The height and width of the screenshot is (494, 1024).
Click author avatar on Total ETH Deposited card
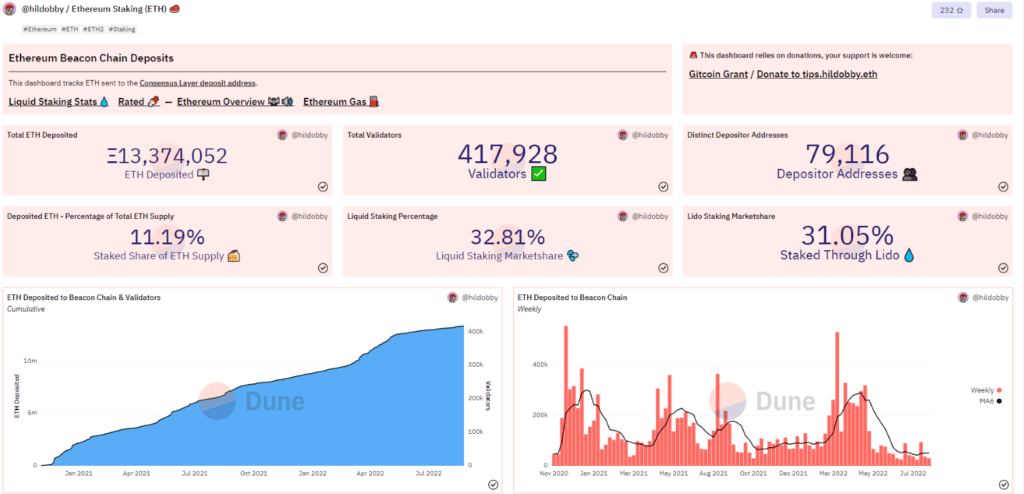click(x=282, y=135)
